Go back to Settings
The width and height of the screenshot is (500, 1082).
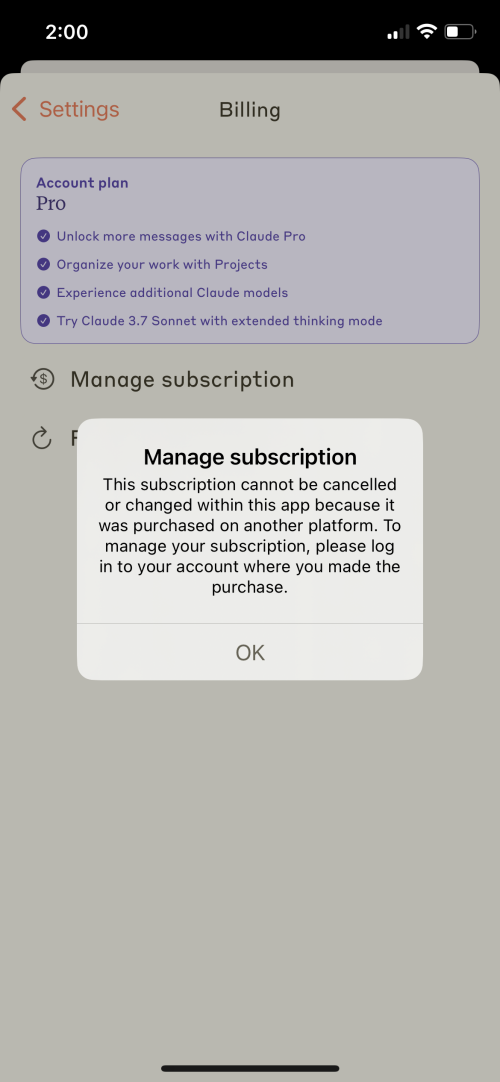pyautogui.click(x=66, y=110)
